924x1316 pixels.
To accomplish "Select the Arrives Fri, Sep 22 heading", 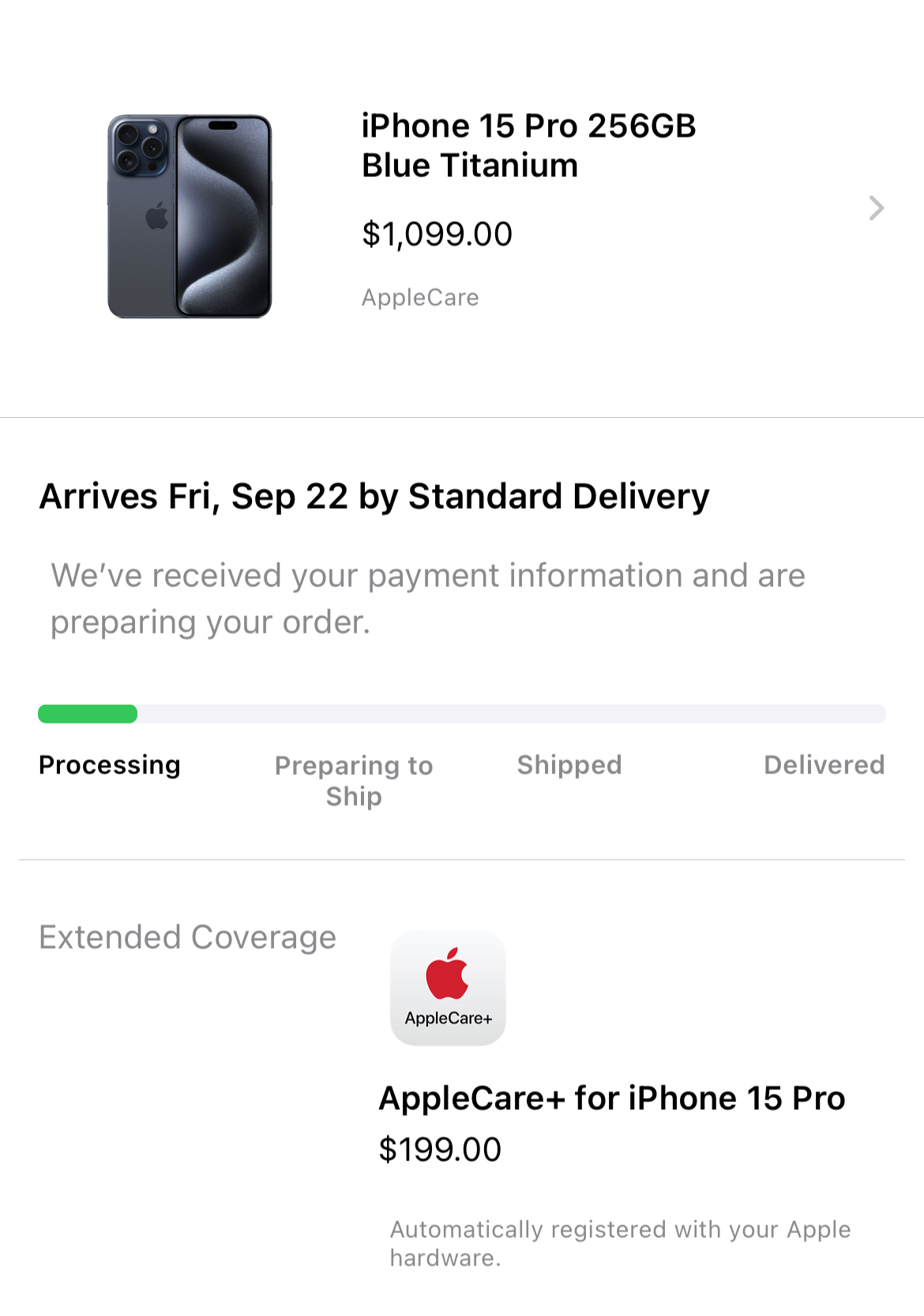I will tap(374, 497).
